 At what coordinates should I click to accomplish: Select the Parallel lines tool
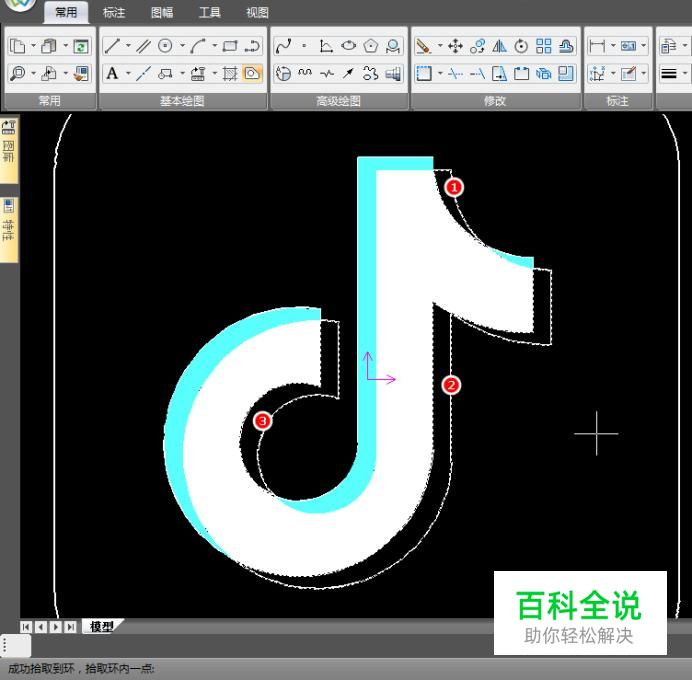[x=143, y=46]
